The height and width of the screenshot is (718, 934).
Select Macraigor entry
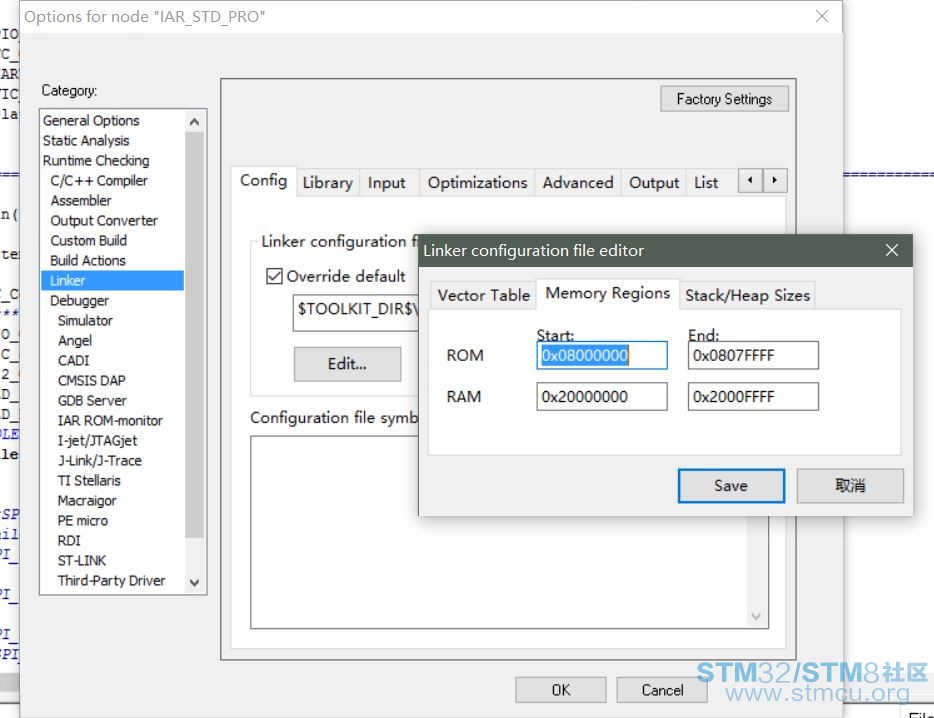[87, 501]
